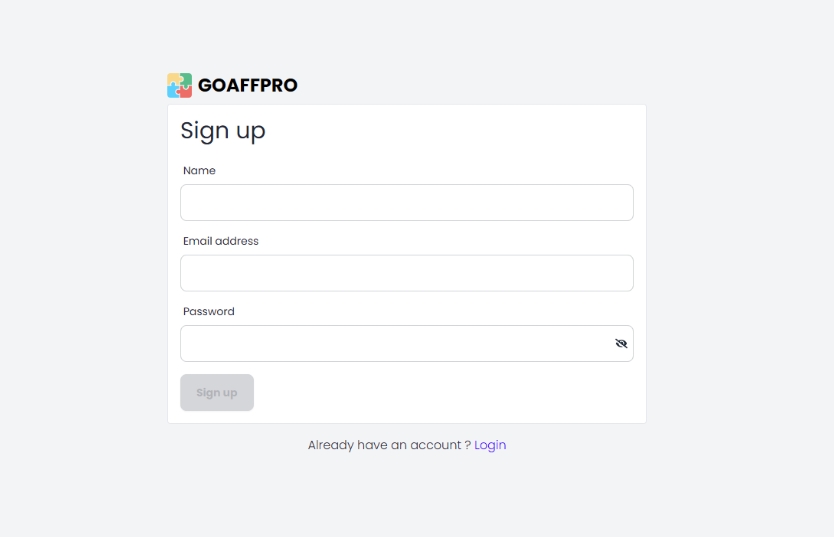The height and width of the screenshot is (537, 834).
Task: Click the blue puzzle piece in the logo
Action: pyautogui.click(x=173, y=91)
